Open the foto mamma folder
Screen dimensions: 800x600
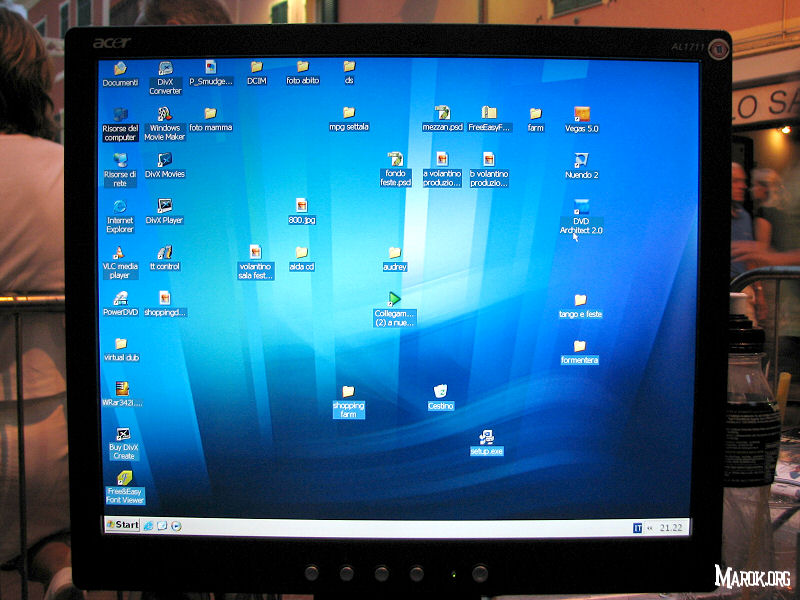(211, 119)
